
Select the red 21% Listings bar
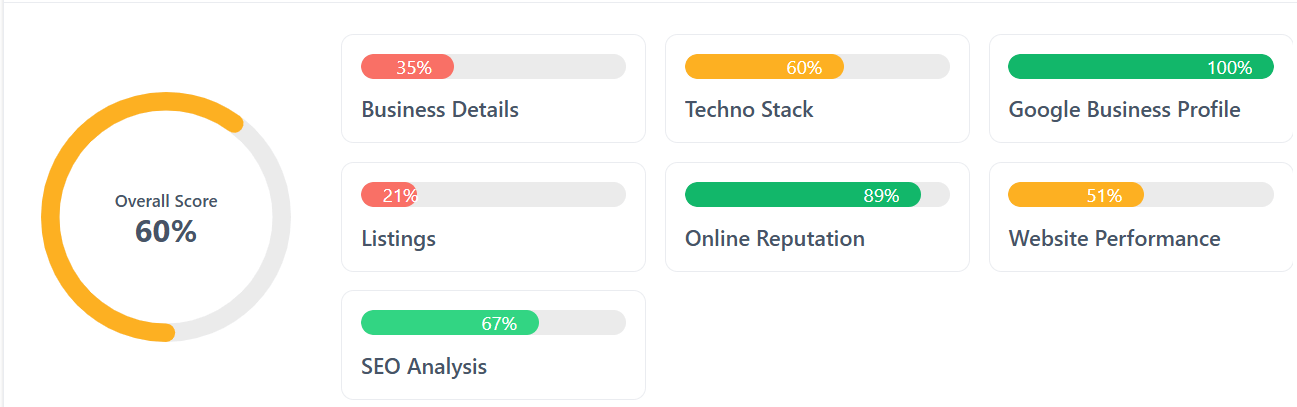coord(389,195)
